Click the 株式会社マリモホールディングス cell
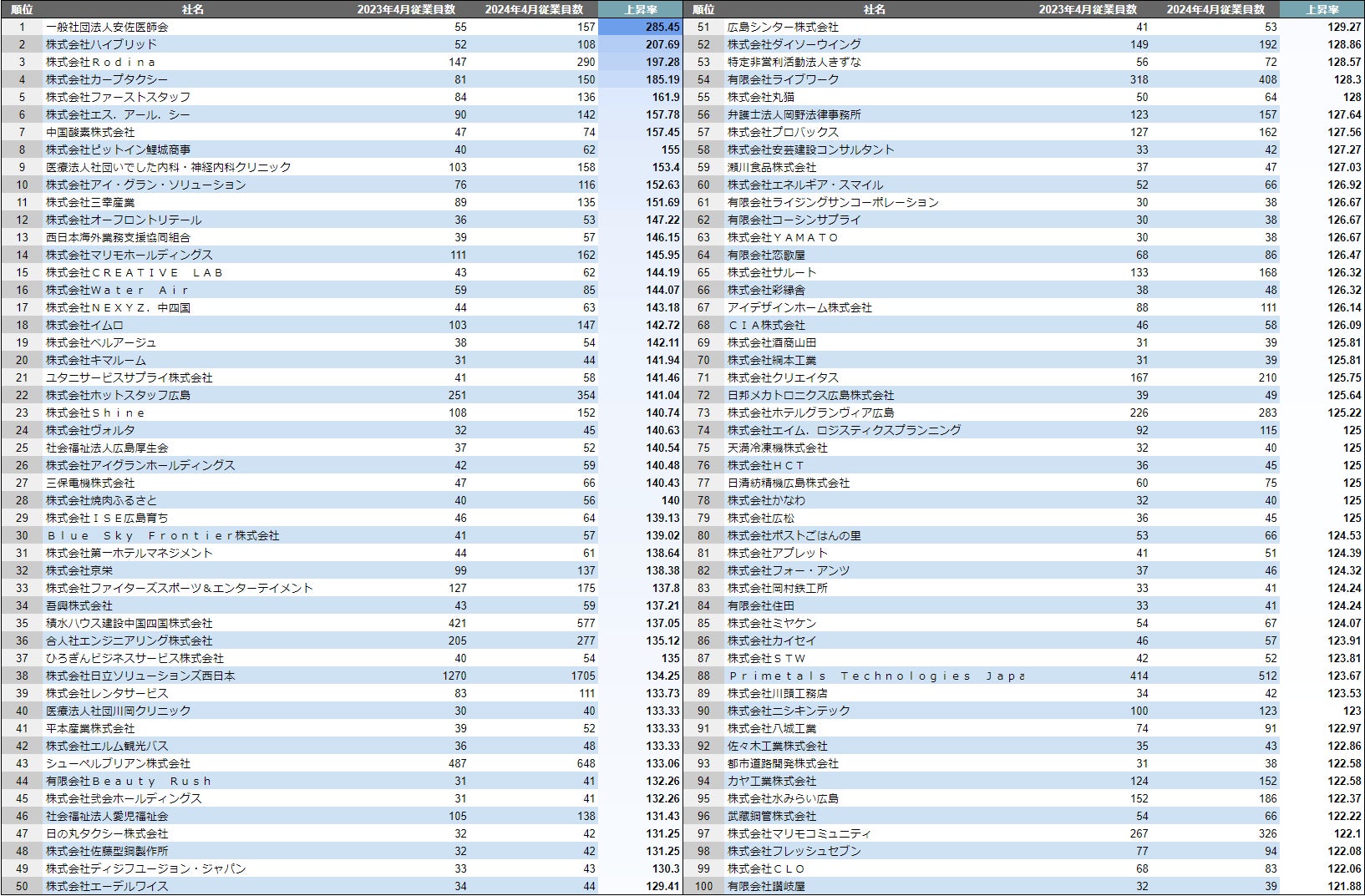The image size is (1365, 896). (x=129, y=255)
